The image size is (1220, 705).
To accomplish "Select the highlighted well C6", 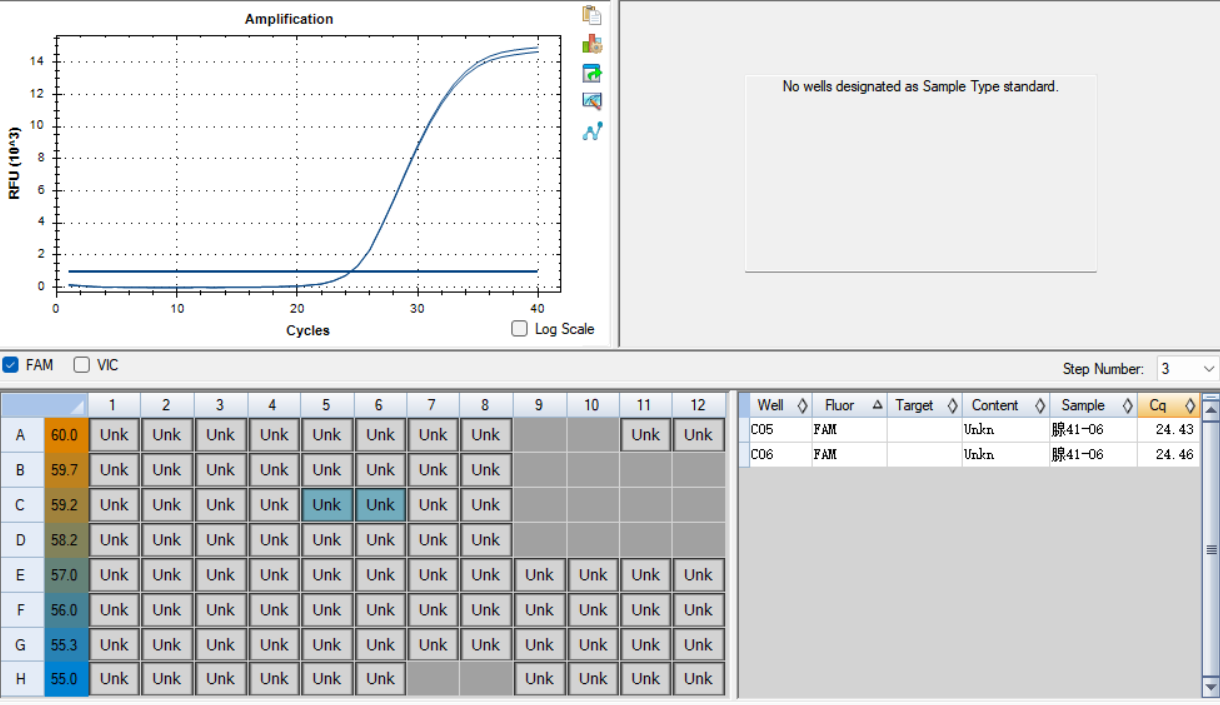I will coord(380,505).
